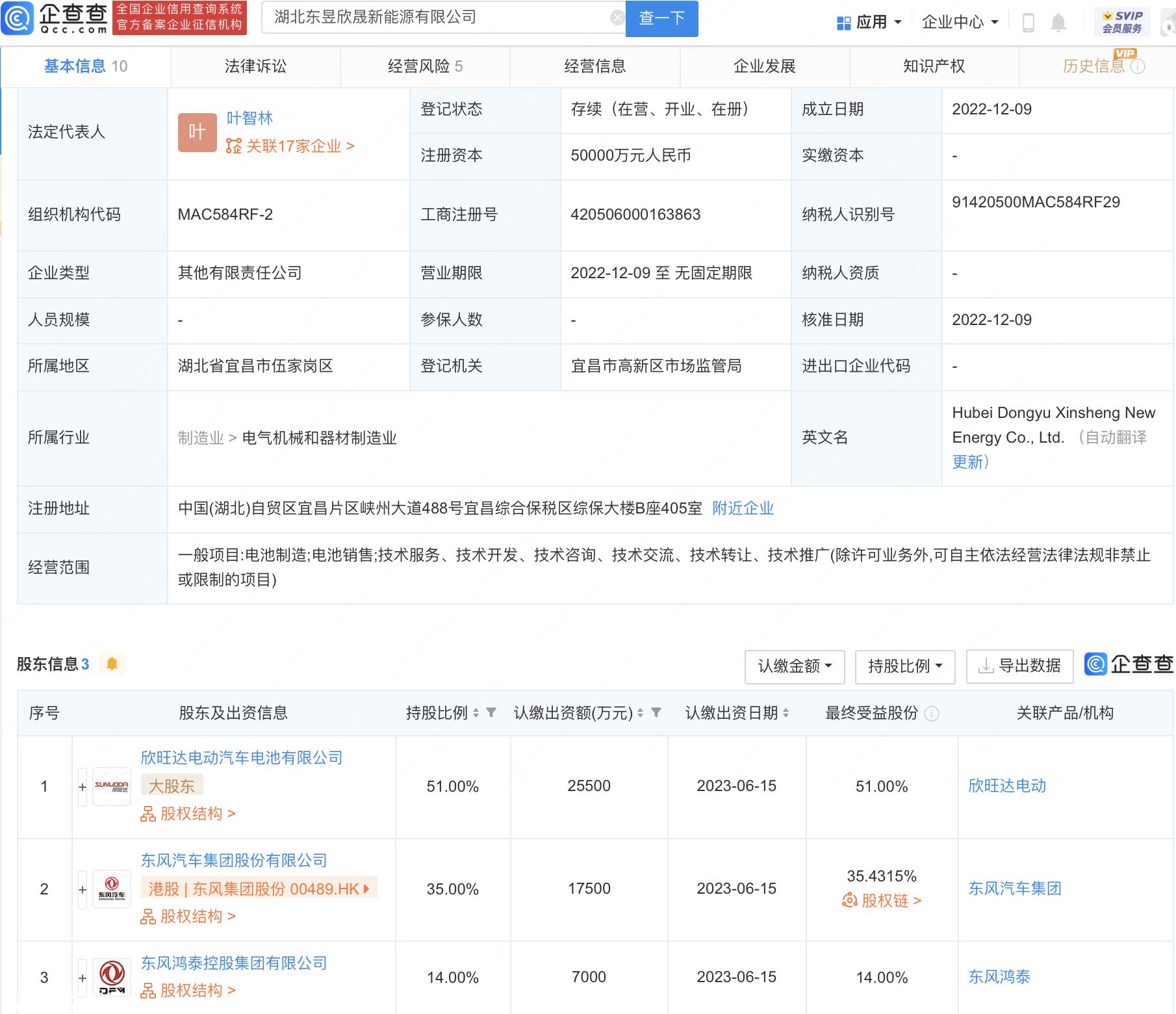Screen dimensions: 1176x1014
Task: Expand 港股 东风集团股份 00489.HK tag
Action: (x=259, y=889)
